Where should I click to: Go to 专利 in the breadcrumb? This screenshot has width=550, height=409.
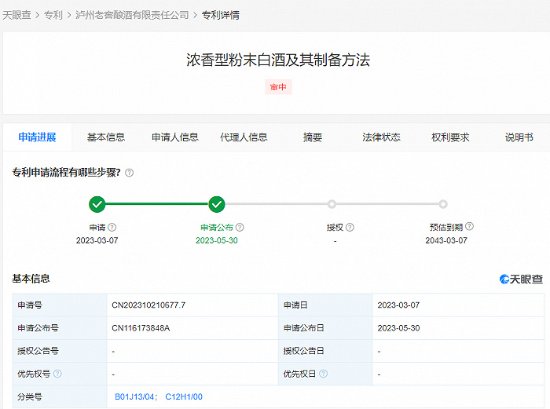tap(53, 15)
